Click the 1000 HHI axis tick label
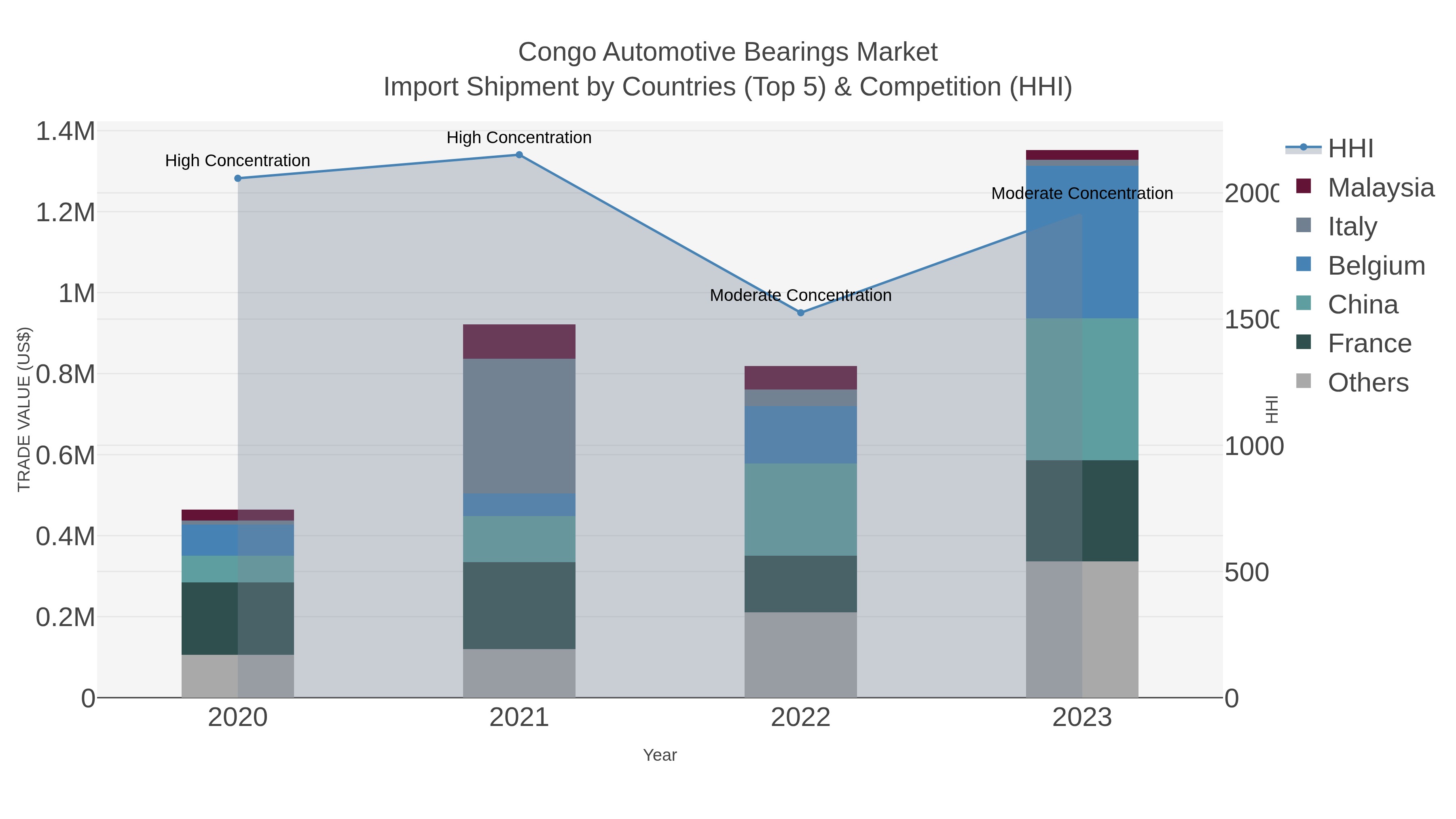The image size is (1456, 819). coord(1254,446)
